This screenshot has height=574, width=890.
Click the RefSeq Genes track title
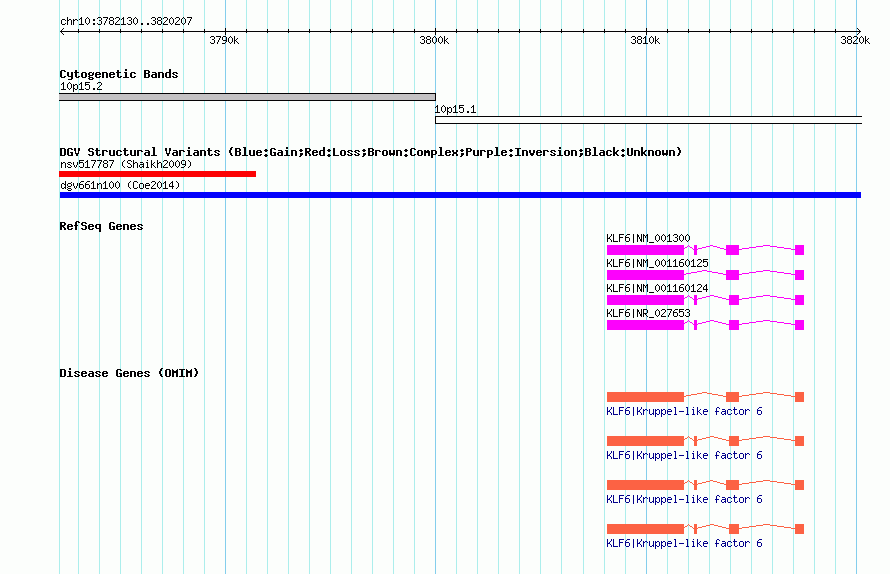point(101,226)
